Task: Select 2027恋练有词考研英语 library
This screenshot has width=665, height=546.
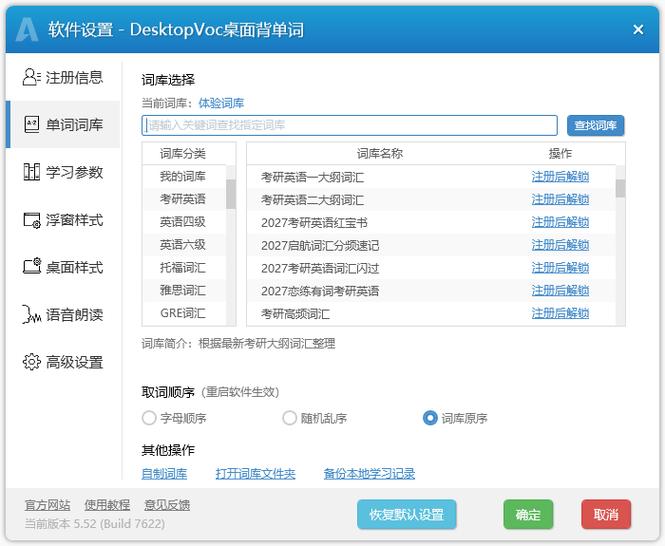Action: (x=431, y=291)
